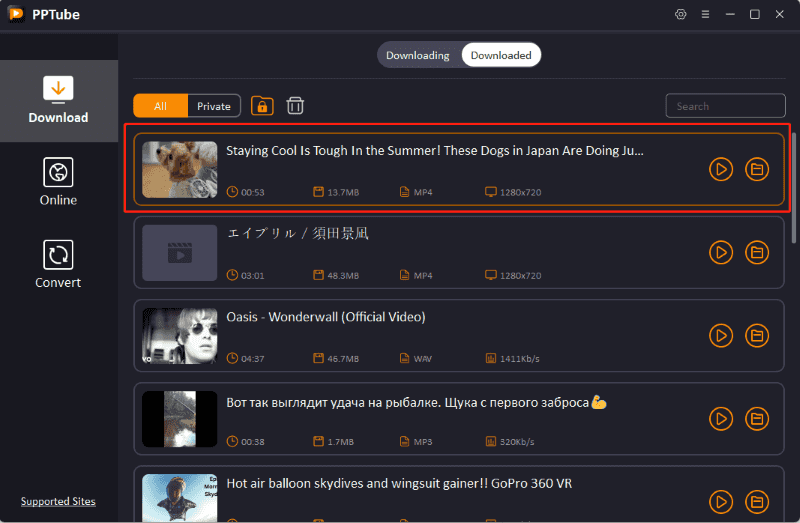Open the hamburger menu in title bar
Viewport: 800px width, 523px height.
705,14
